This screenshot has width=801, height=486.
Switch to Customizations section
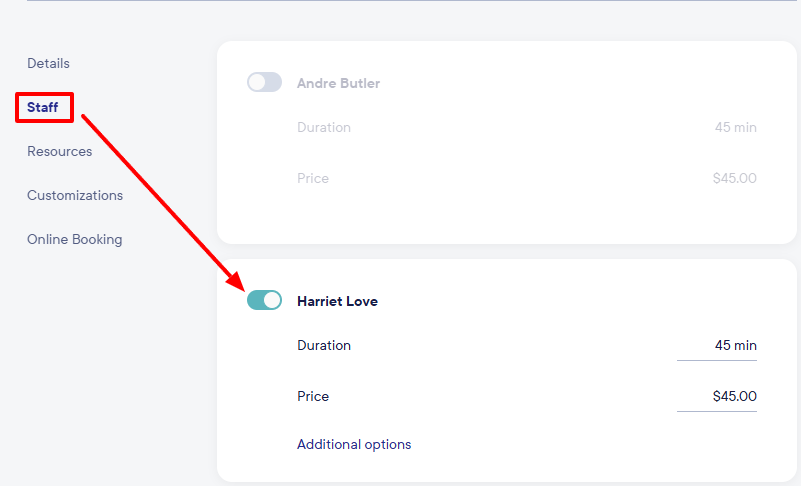75,195
